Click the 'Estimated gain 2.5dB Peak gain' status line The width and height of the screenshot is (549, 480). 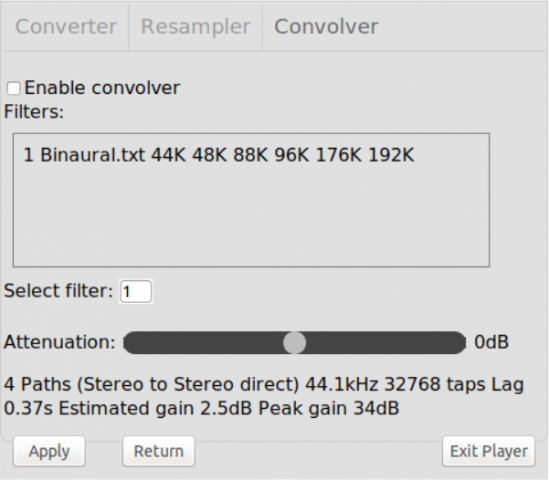[229, 408]
